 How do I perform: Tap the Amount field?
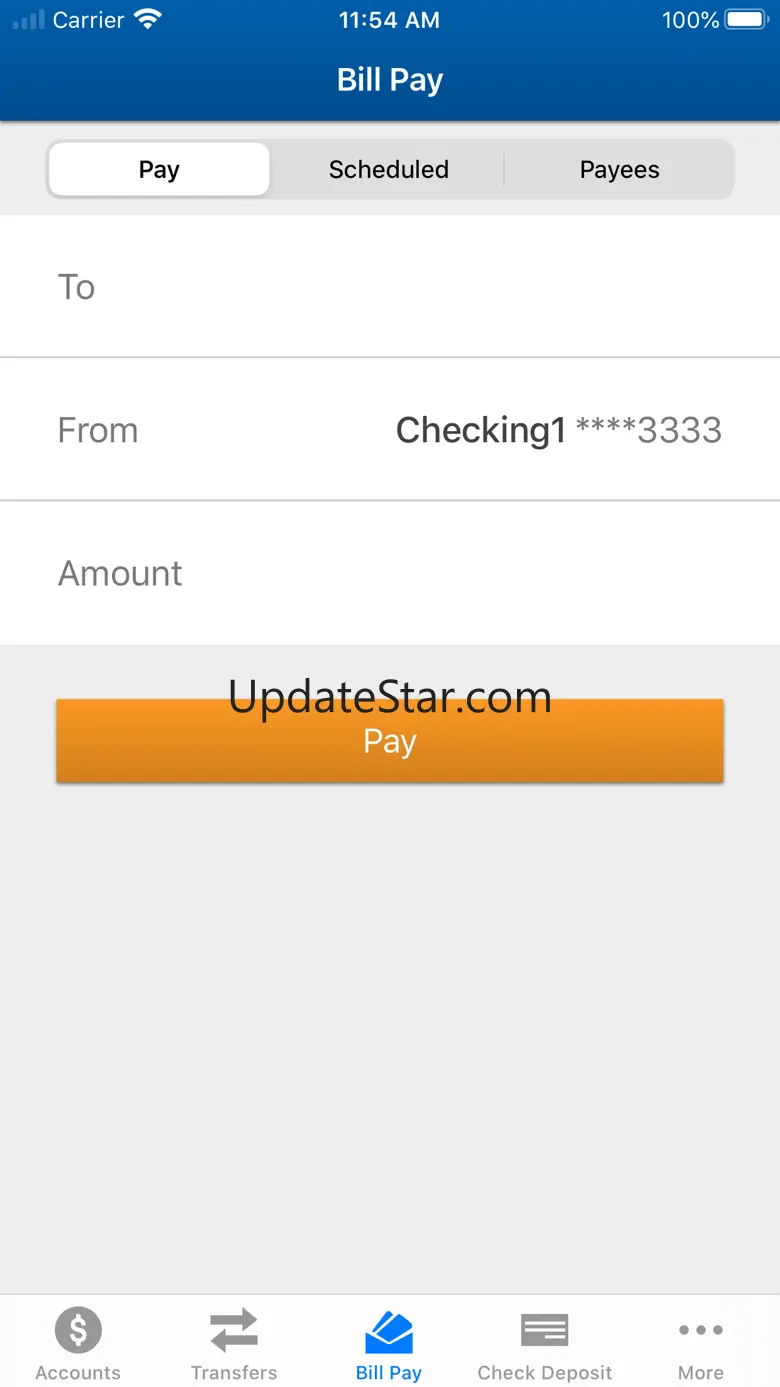coord(390,573)
